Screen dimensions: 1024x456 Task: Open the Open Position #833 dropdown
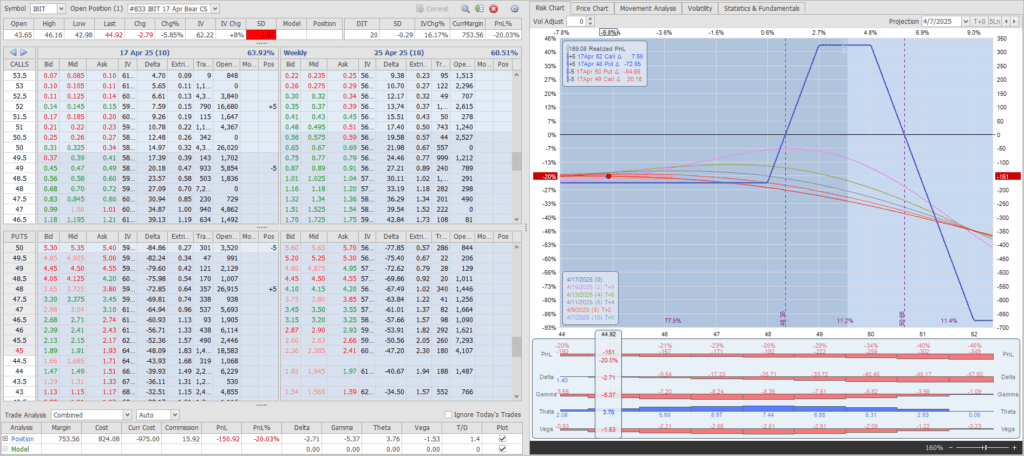tap(216, 8)
